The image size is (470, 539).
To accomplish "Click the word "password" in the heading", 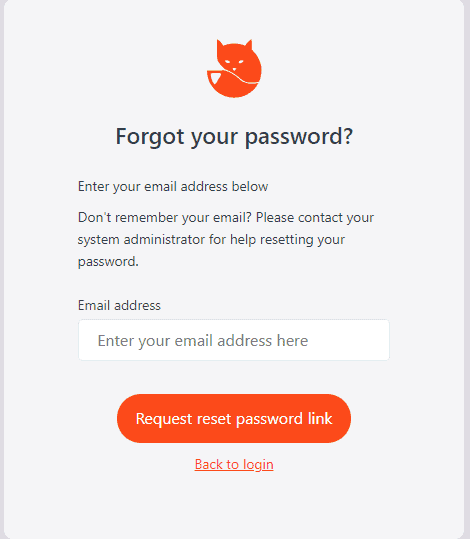I will (x=294, y=137).
